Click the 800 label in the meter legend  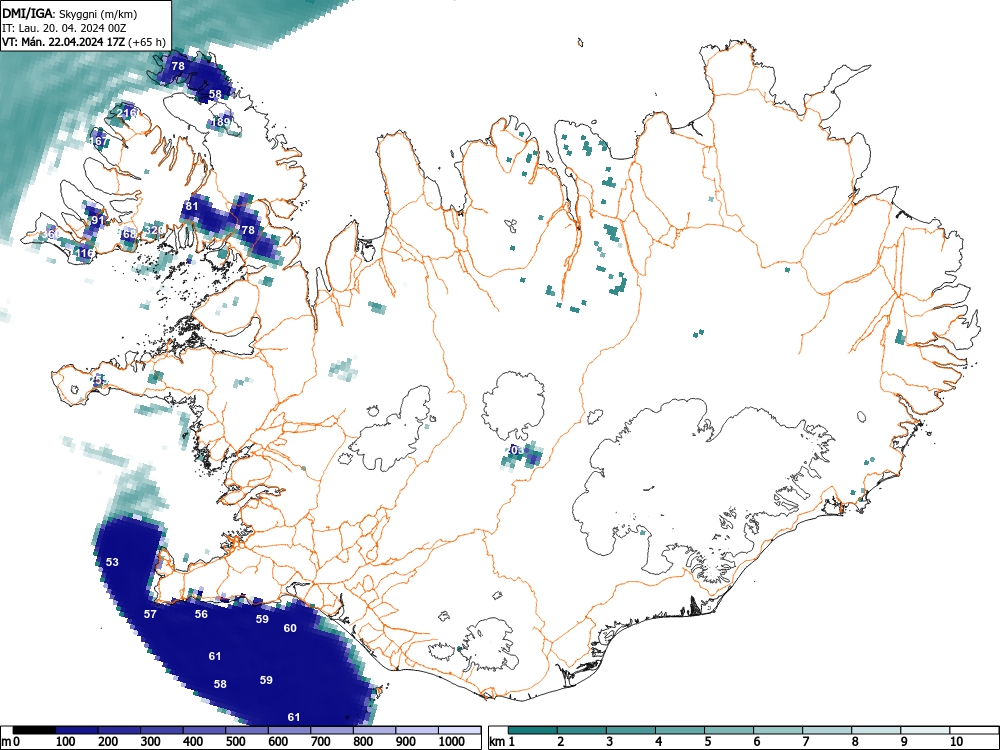pyautogui.click(x=363, y=742)
